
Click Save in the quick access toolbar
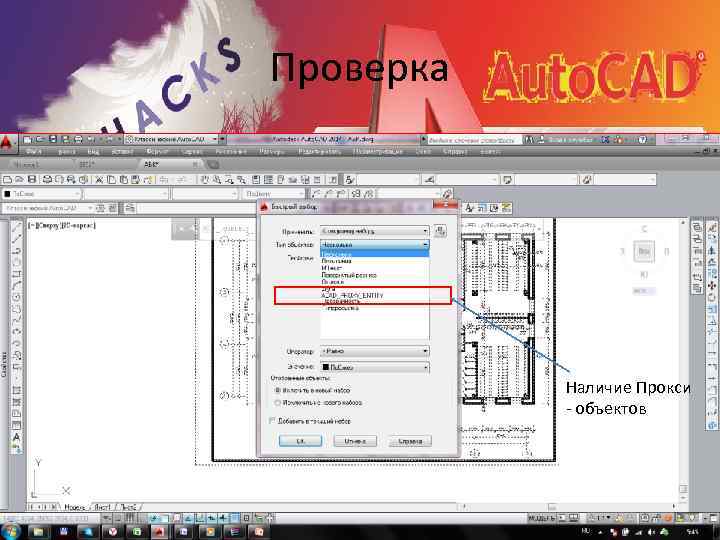(x=53, y=139)
